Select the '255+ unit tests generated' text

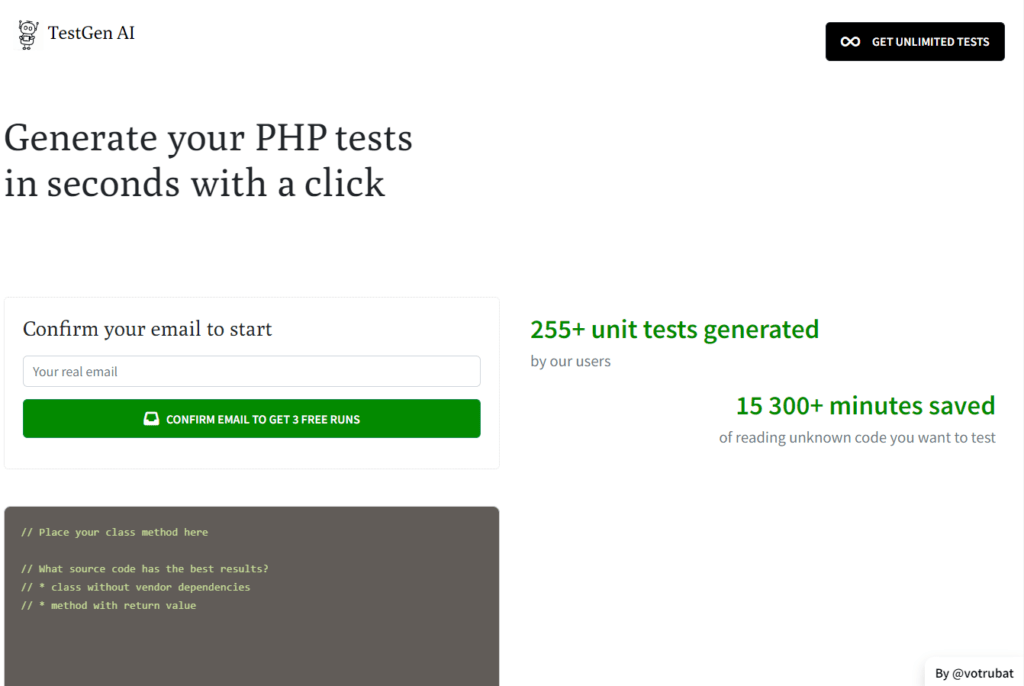[x=674, y=329]
